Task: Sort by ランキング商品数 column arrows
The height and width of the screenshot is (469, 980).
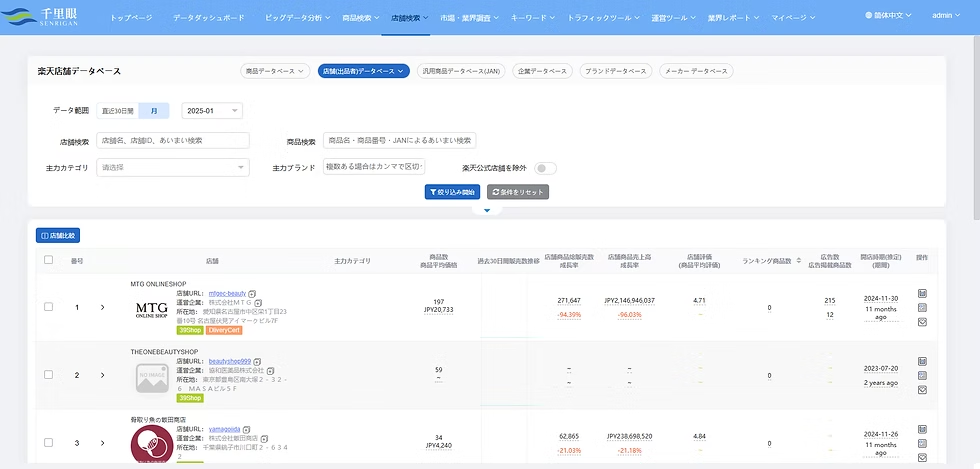Action: pos(799,261)
